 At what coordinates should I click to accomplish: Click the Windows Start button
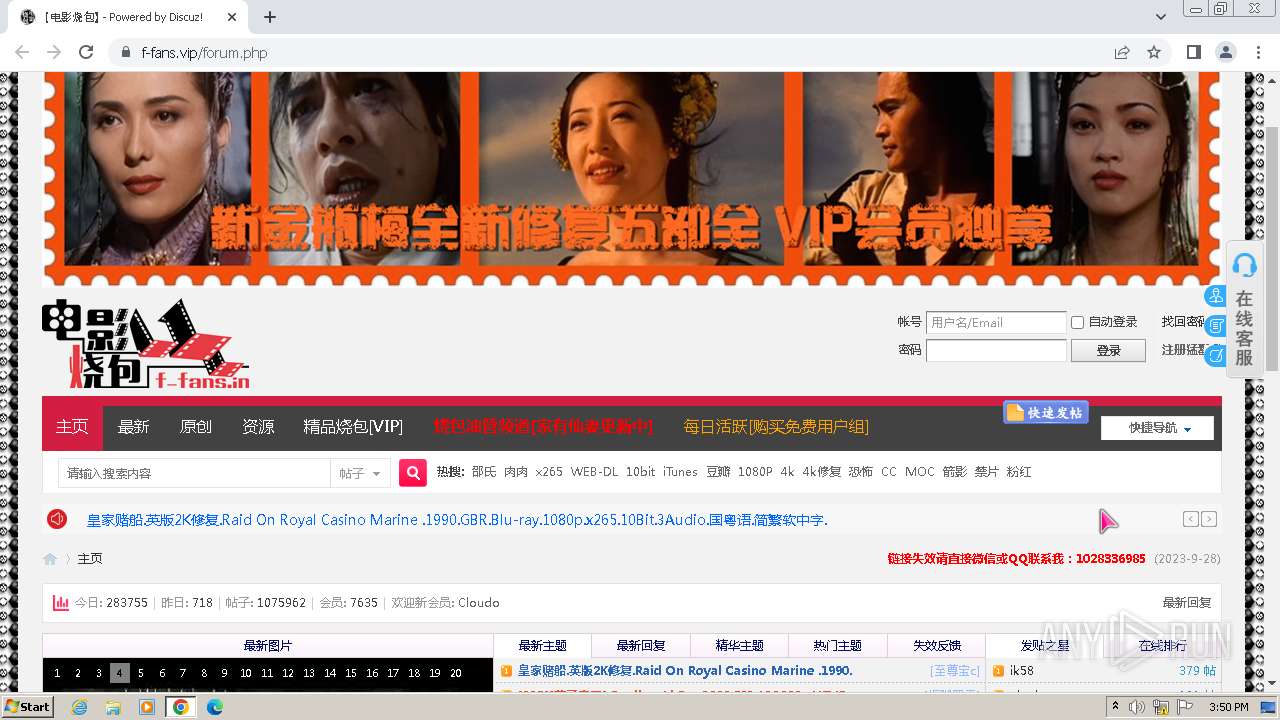(27, 706)
